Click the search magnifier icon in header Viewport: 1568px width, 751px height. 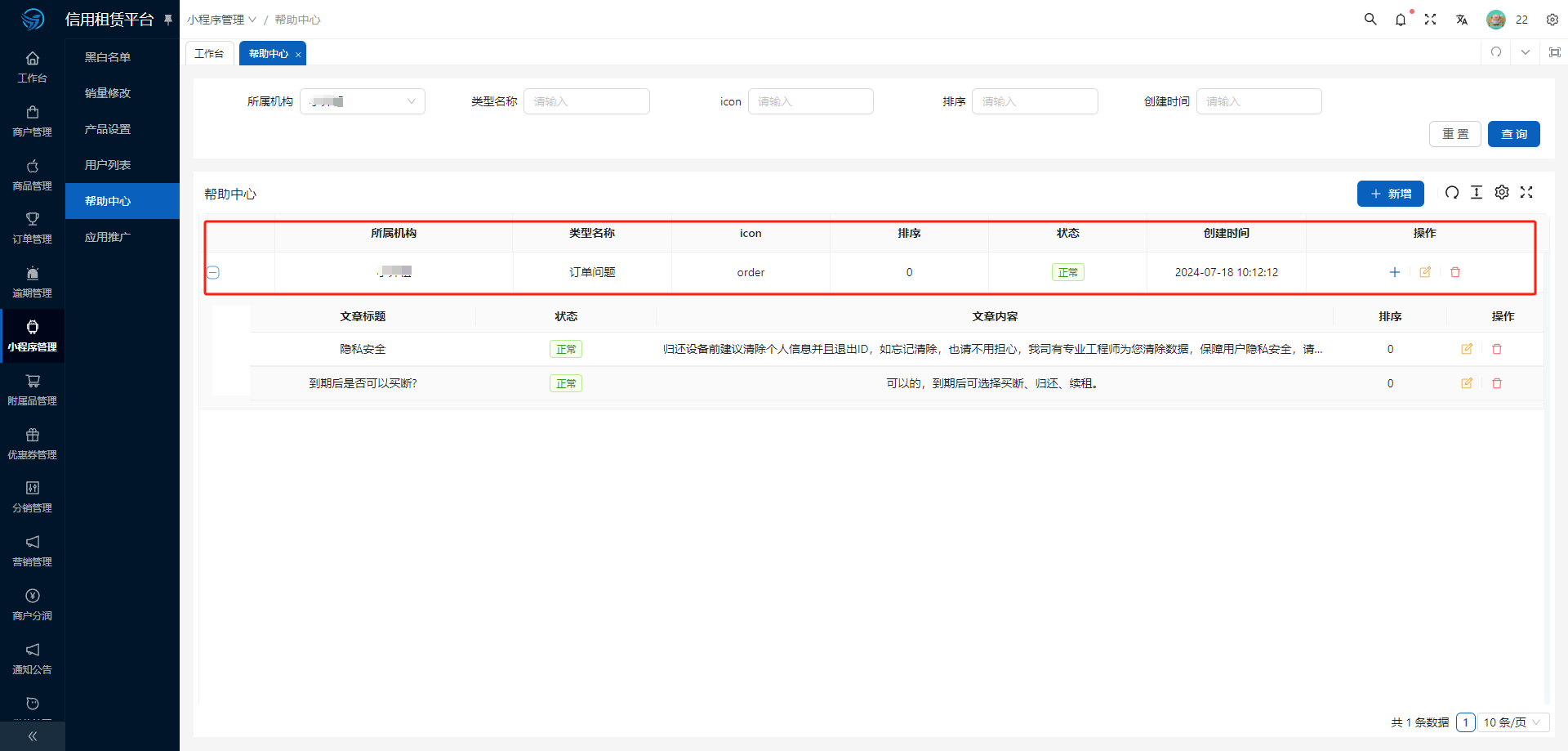(x=1370, y=19)
